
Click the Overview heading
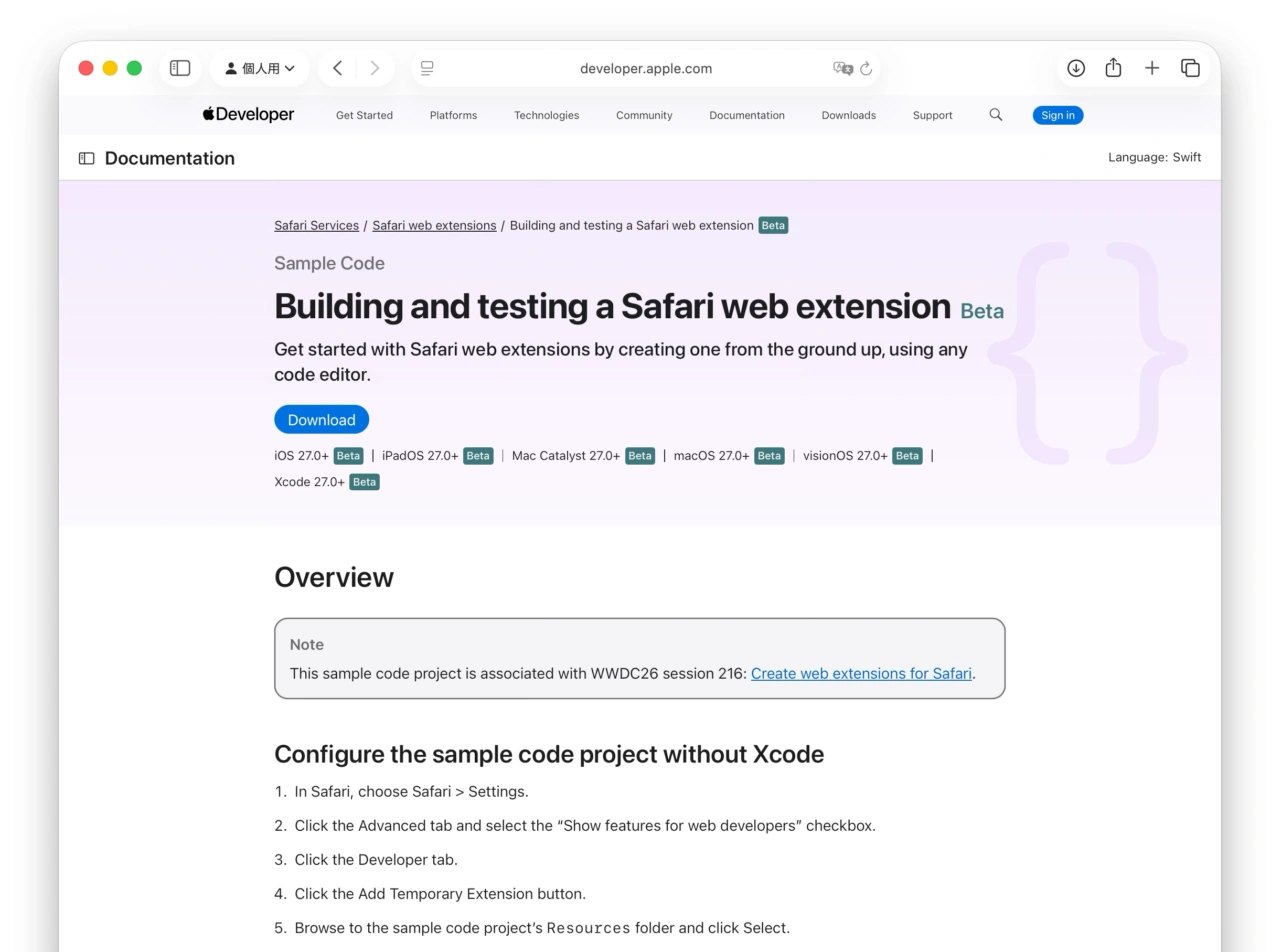point(334,577)
